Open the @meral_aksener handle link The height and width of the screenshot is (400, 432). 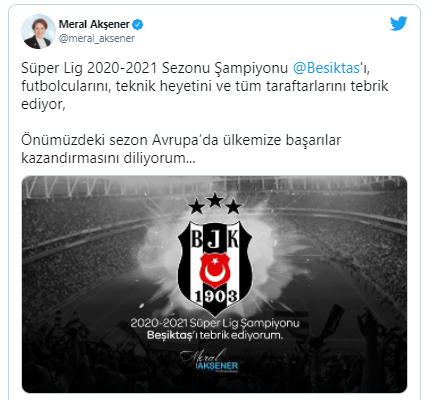tap(97, 38)
